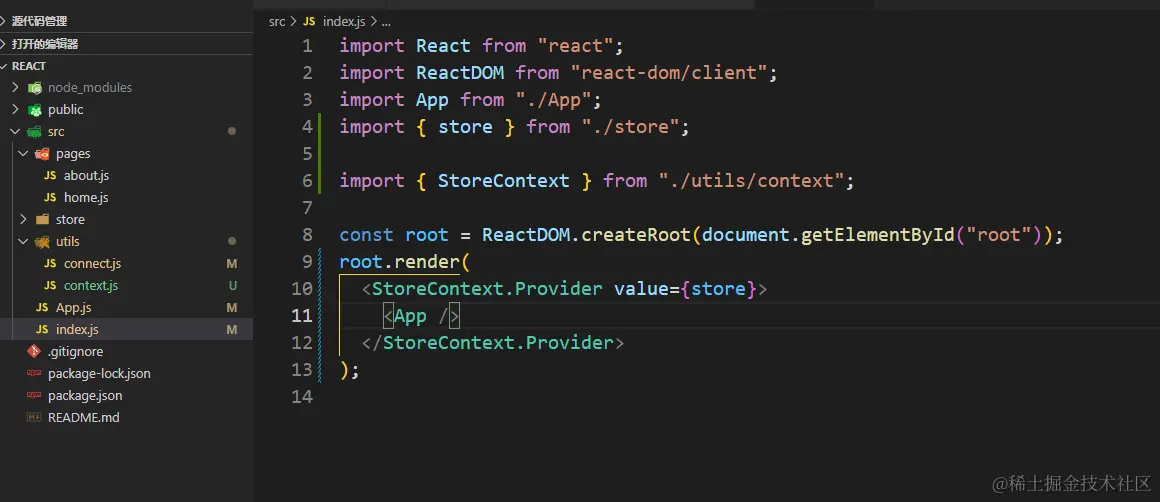Click the markdown icon beside README.md
The height and width of the screenshot is (502, 1160).
[x=34, y=417]
